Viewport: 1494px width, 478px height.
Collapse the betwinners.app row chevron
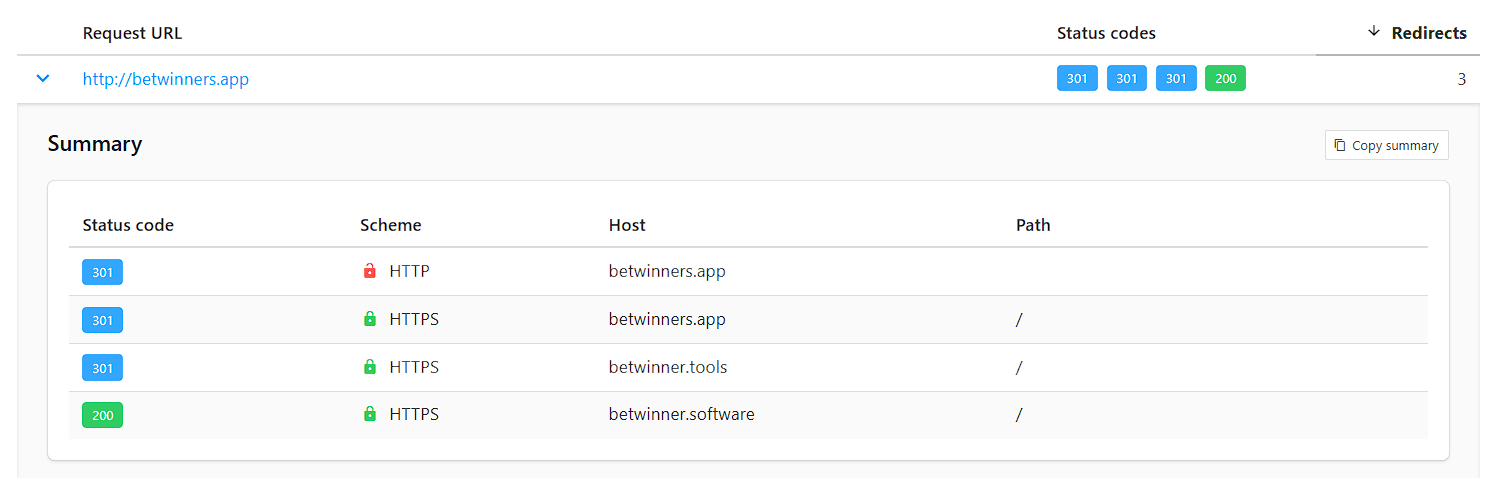pos(43,78)
